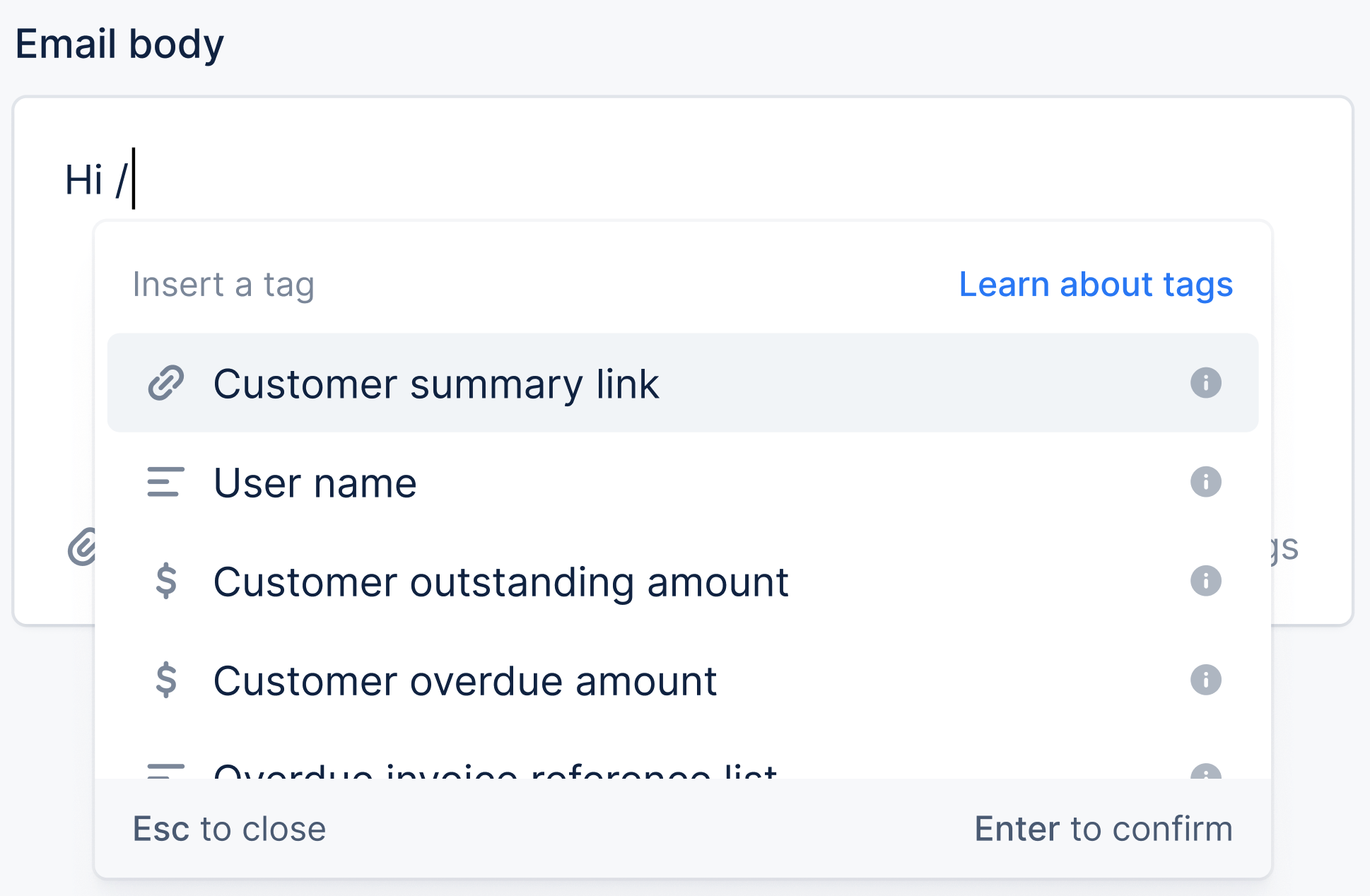Click the link icon beside Customer summary link

[166, 383]
